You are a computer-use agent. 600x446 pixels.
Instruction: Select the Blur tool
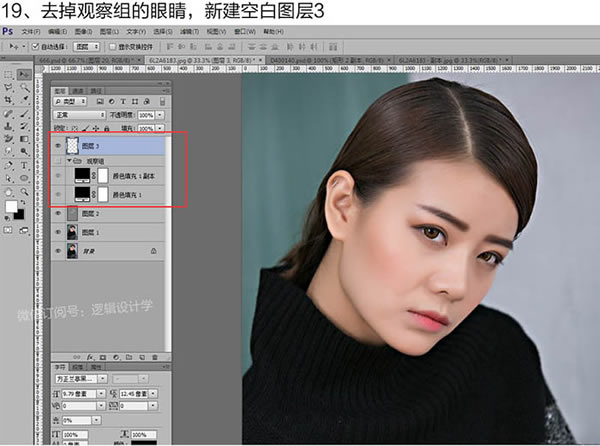click(8, 151)
